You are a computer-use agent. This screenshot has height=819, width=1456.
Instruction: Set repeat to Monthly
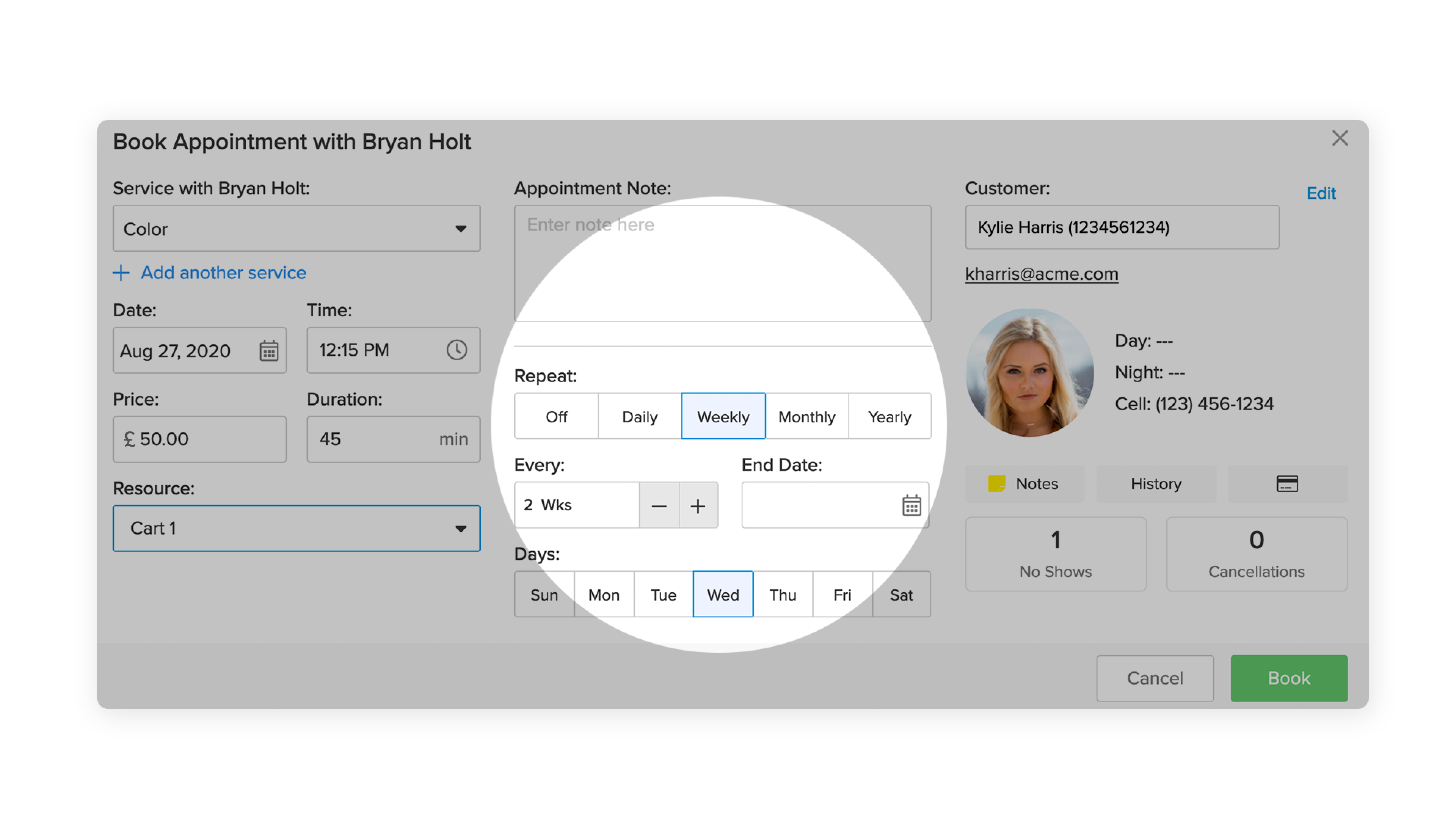point(806,417)
